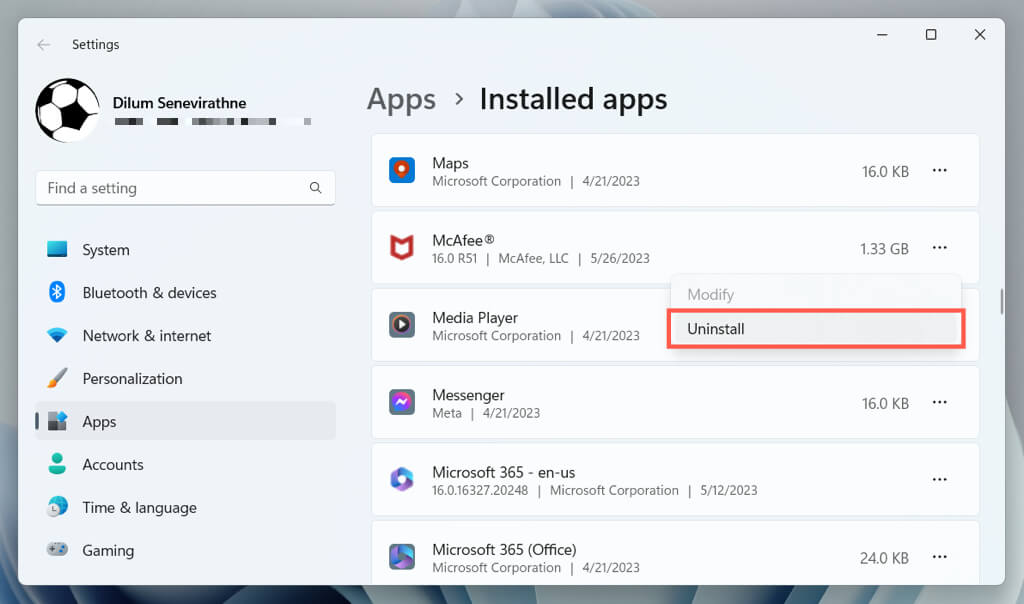Focus the Find a setting search box
Screen dimensions: 1024x604
185,188
